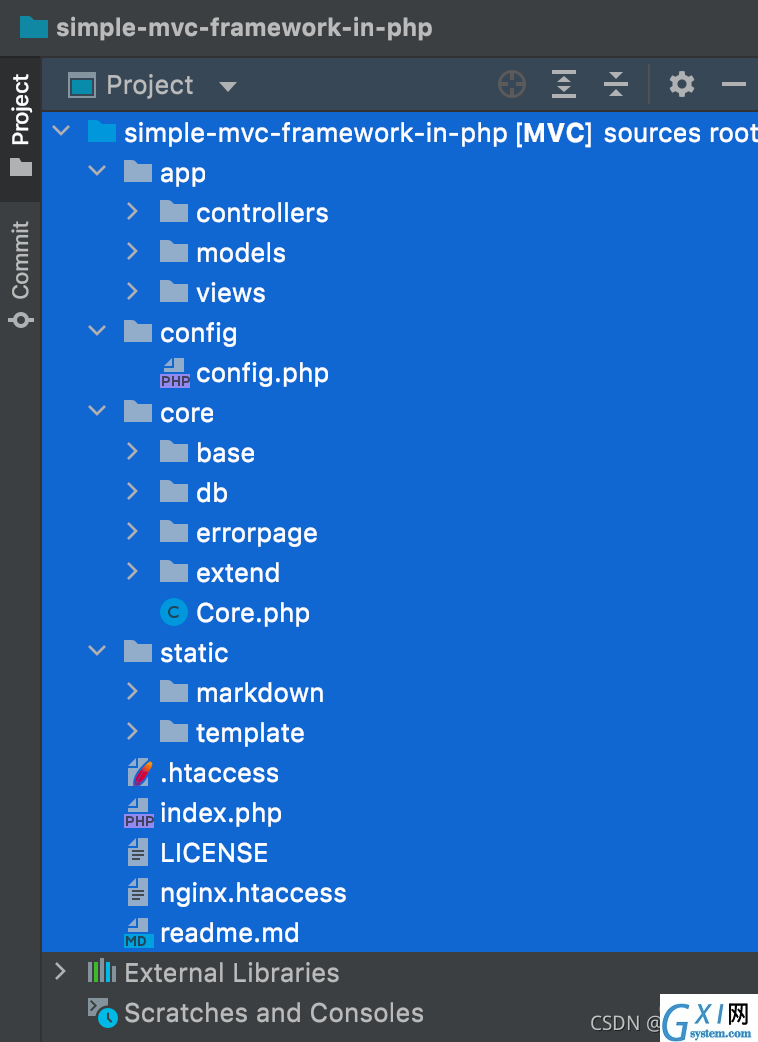Select the .htaccess file name

tap(219, 773)
